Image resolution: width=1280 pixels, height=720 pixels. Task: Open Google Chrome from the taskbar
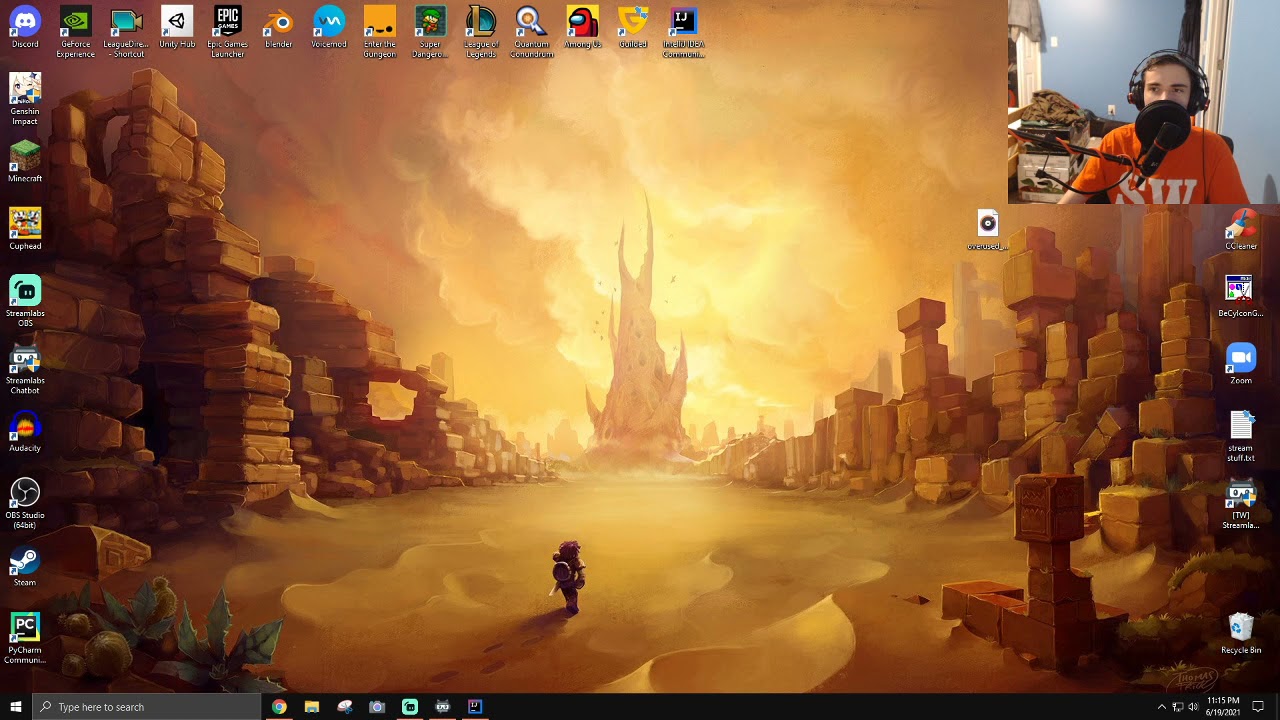pyautogui.click(x=279, y=707)
